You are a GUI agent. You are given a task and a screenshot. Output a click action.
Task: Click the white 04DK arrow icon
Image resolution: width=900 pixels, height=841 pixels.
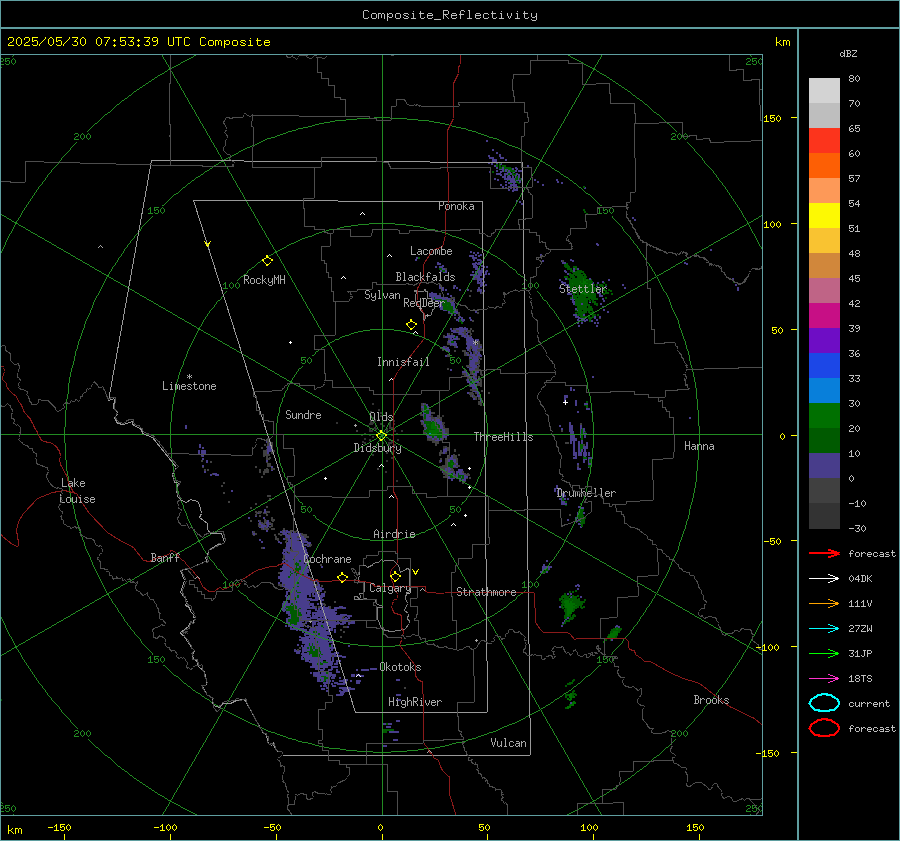[x=824, y=578]
